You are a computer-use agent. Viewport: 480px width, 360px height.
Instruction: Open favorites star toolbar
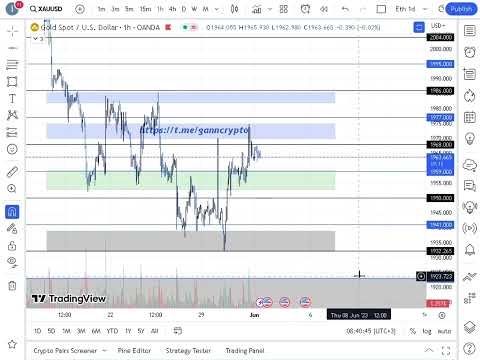[x=12, y=344]
